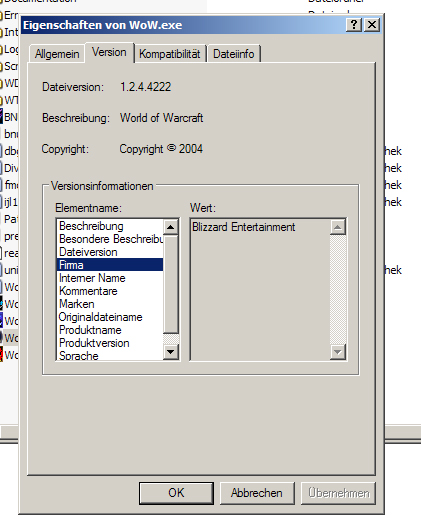Click the 1.2.4.4222 file version value
The width and height of the screenshot is (421, 518).
pyautogui.click(x=146, y=87)
